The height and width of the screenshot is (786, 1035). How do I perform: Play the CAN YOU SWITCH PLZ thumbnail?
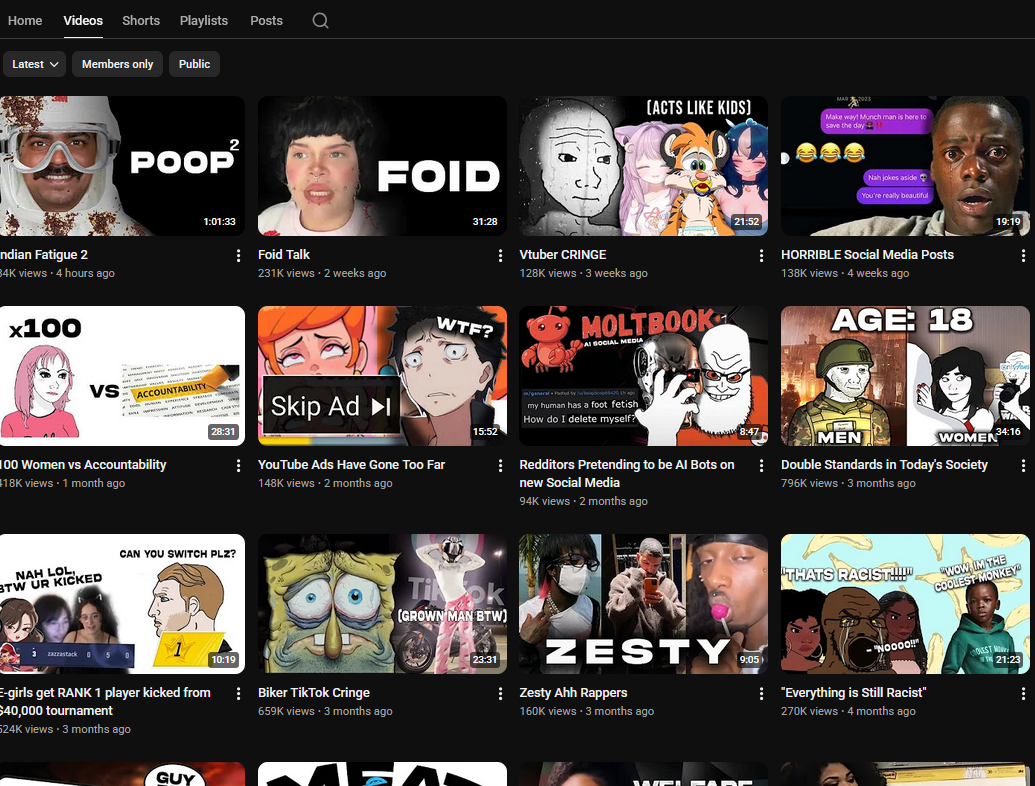122,605
